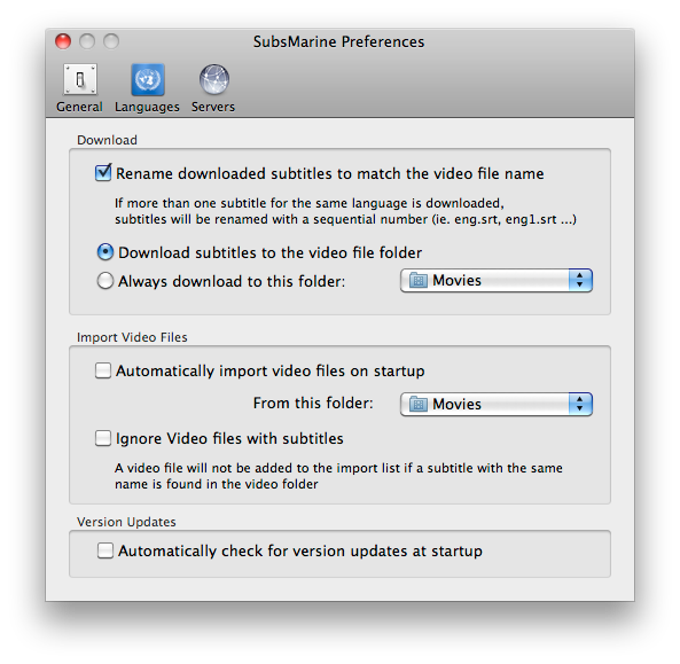Enable Ignore Video files with subtitles

(x=103, y=438)
